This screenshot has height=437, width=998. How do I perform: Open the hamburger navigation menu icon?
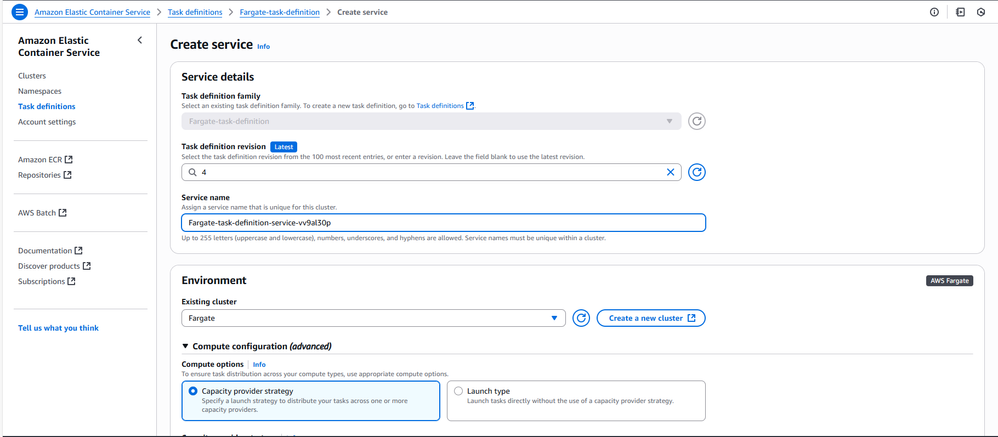click(19, 12)
